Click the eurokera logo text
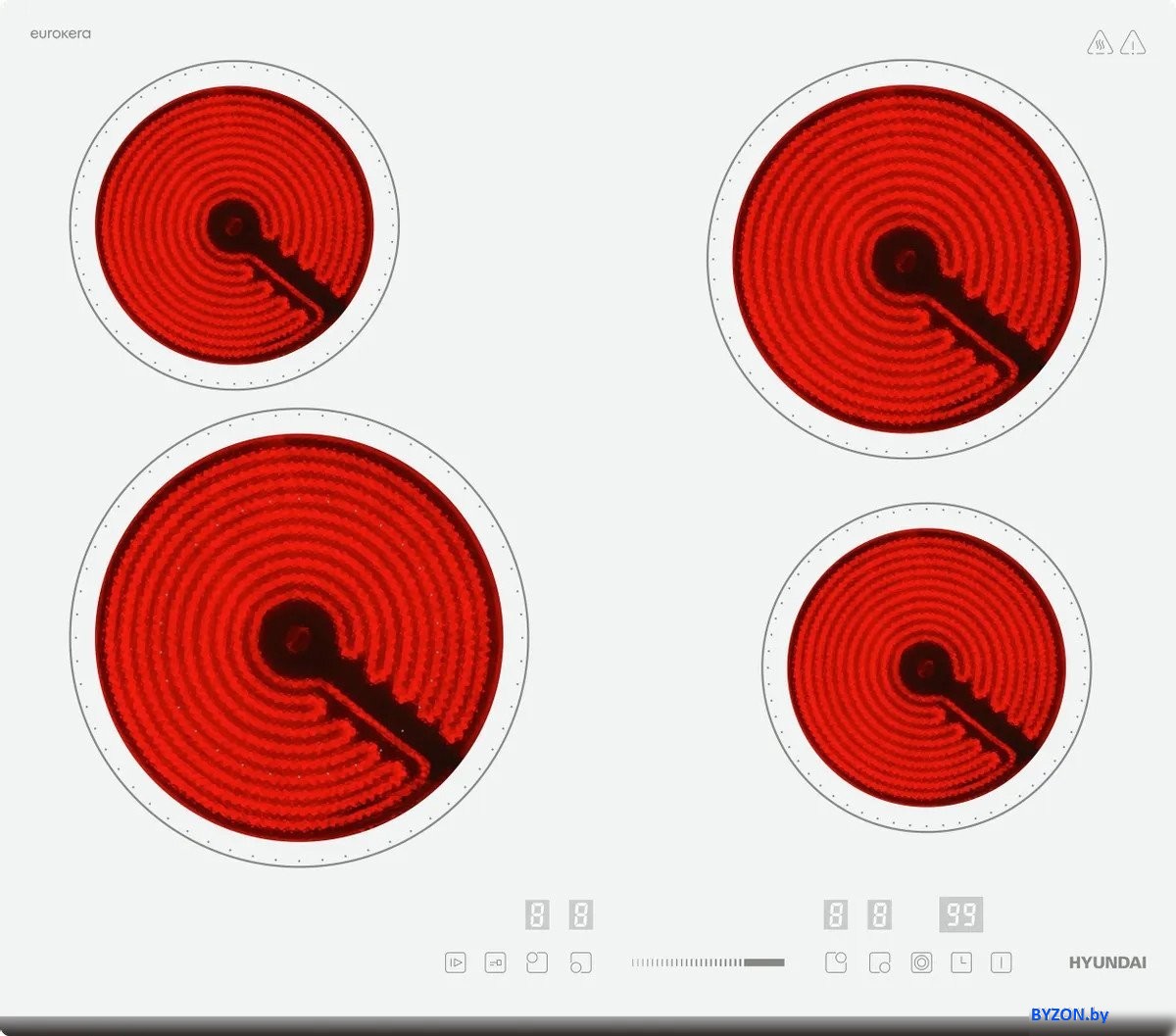Screen dimensions: 1176x1036 (x=60, y=33)
